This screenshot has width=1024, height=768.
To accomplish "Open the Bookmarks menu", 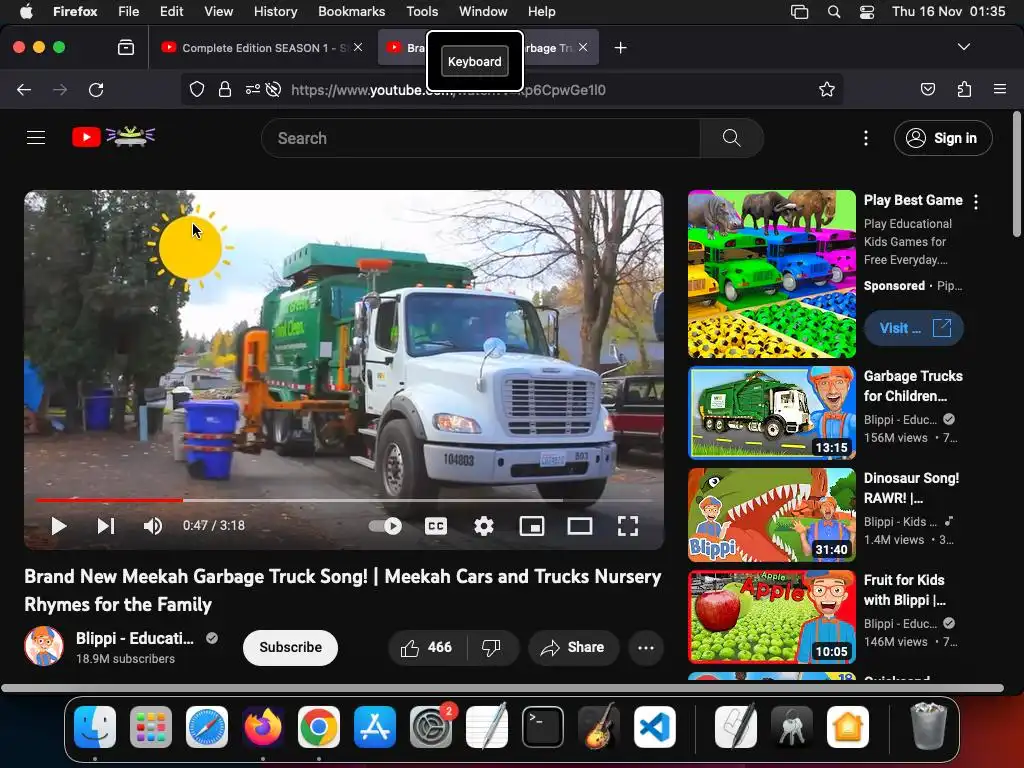I will point(351,11).
